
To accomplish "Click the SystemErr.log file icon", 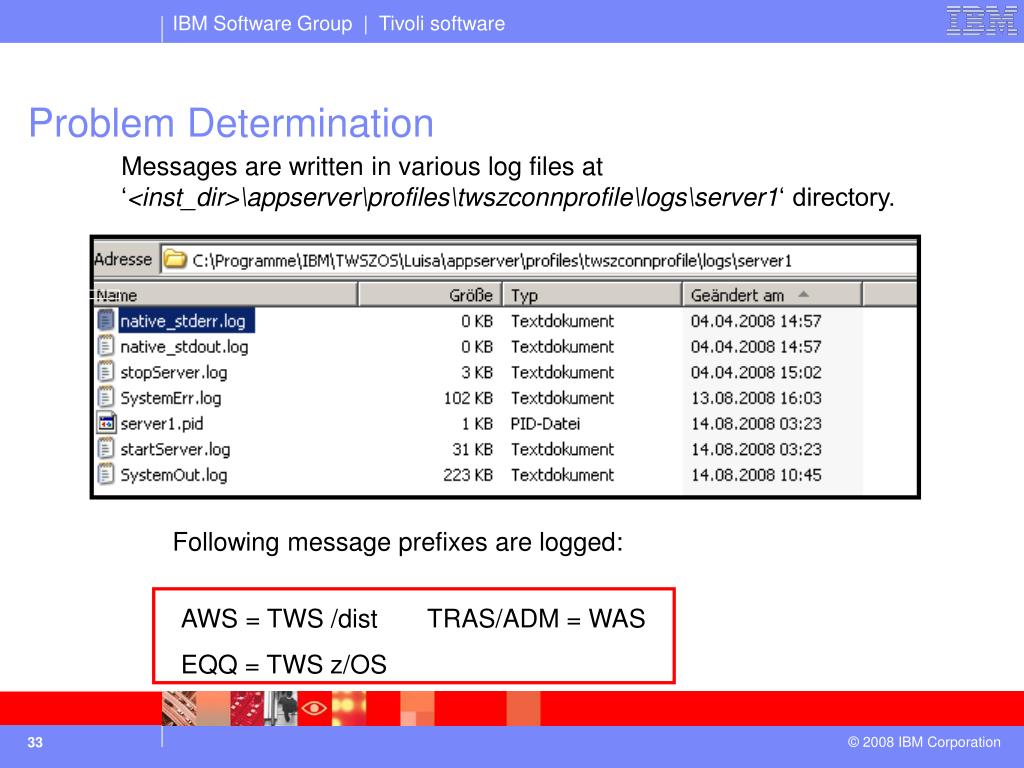I will click(x=106, y=398).
